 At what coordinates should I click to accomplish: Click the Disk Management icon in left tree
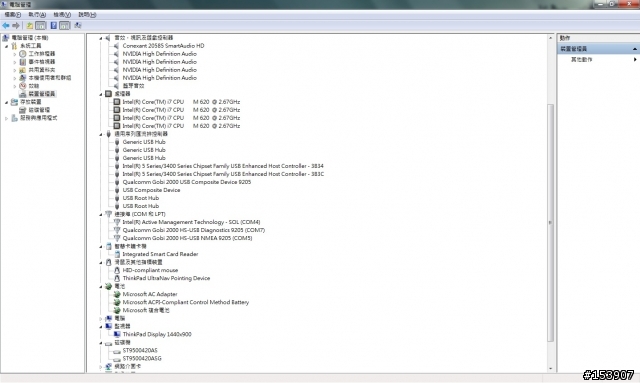(23, 110)
